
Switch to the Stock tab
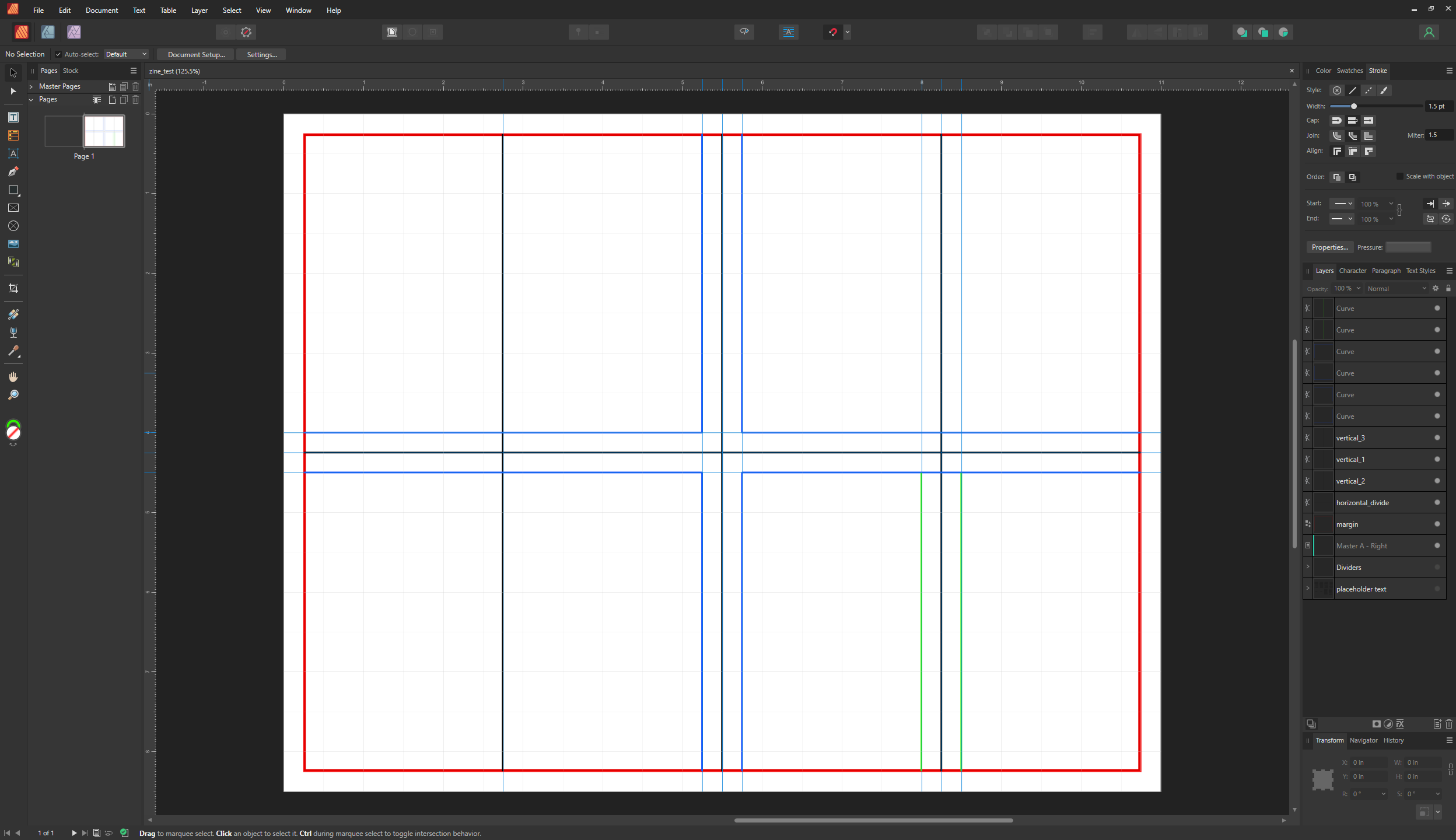coord(71,71)
